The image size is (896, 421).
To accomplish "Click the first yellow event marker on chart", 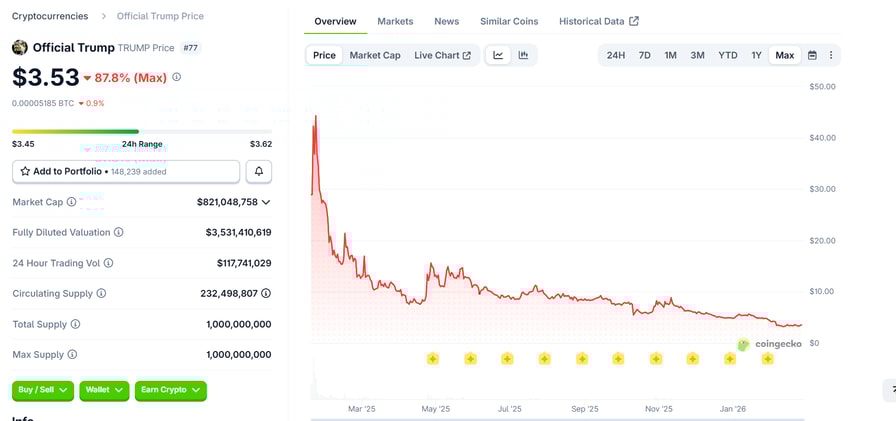I will (x=433, y=359).
